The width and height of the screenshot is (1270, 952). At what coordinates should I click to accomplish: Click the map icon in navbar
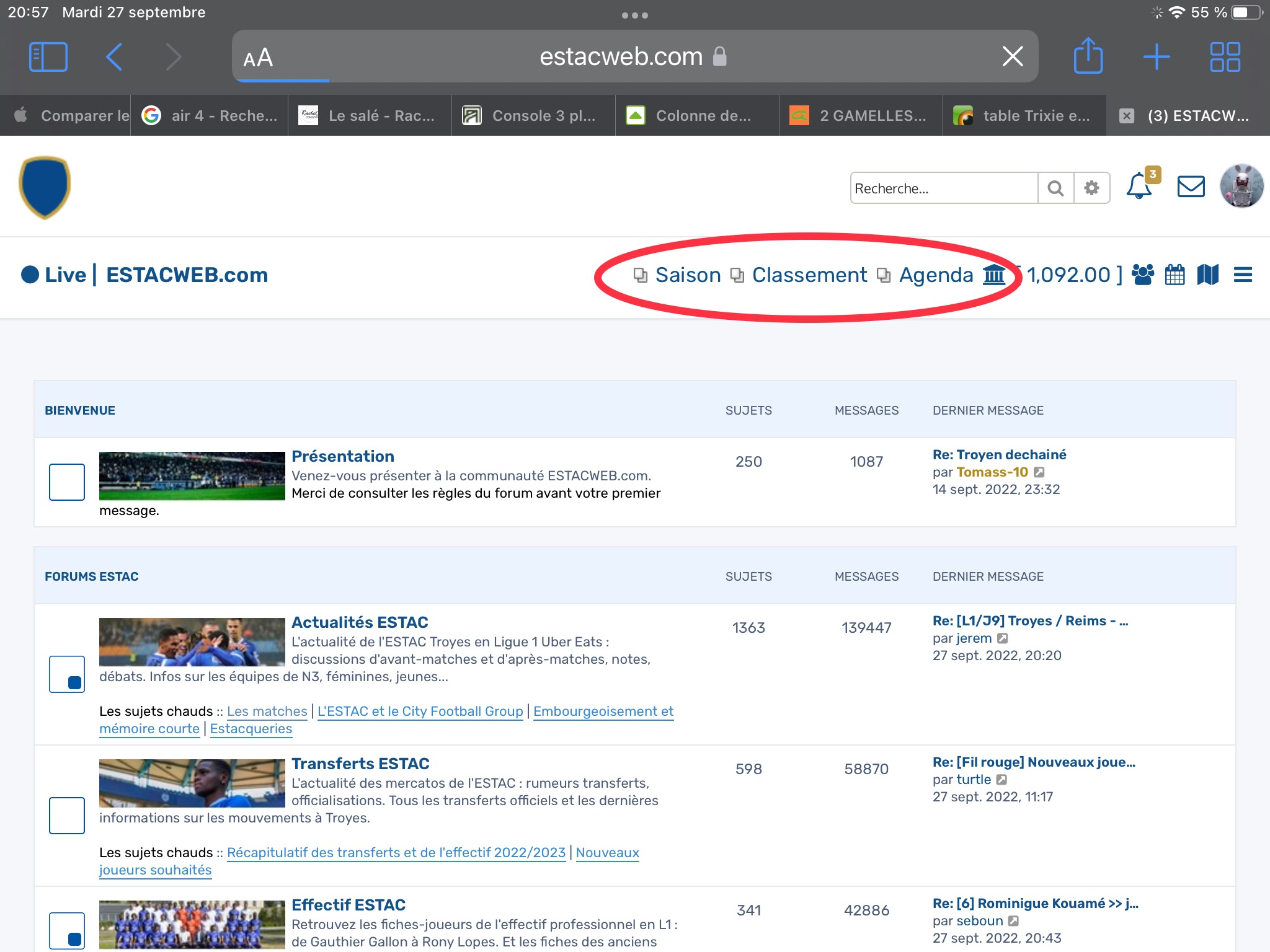tap(1207, 275)
